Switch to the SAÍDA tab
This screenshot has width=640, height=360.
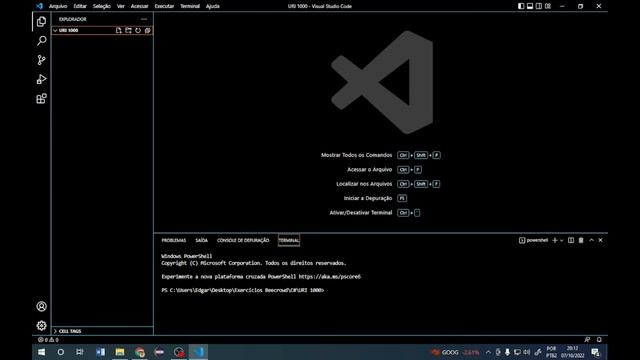pyautogui.click(x=202, y=240)
